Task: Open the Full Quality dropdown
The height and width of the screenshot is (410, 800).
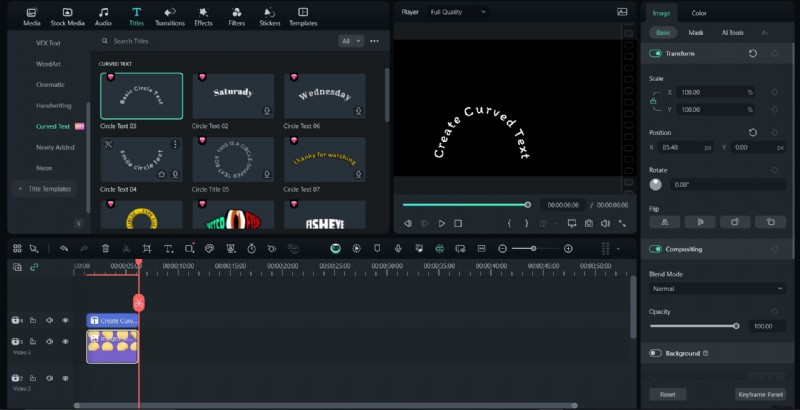Action: pyautogui.click(x=457, y=12)
